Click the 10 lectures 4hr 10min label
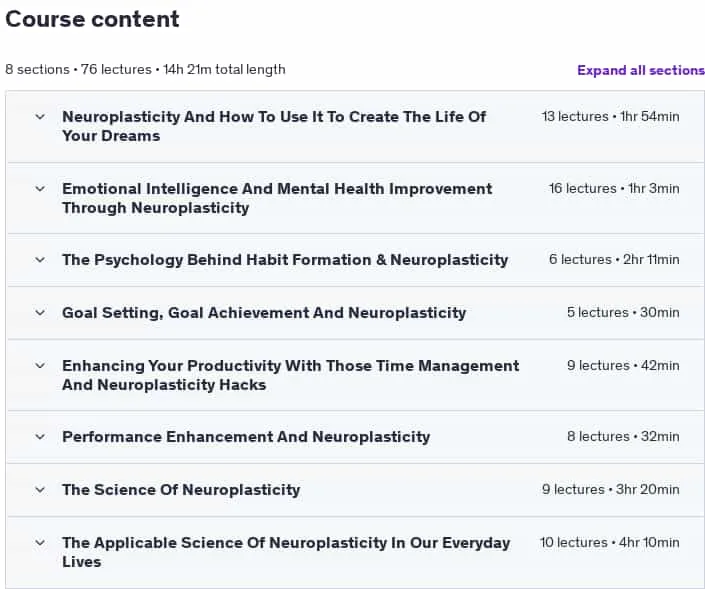This screenshot has height=589, width=705. coord(610,543)
